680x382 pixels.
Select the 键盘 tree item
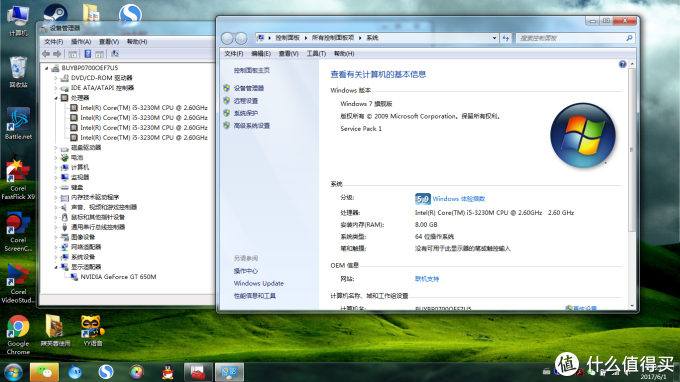tap(77, 188)
